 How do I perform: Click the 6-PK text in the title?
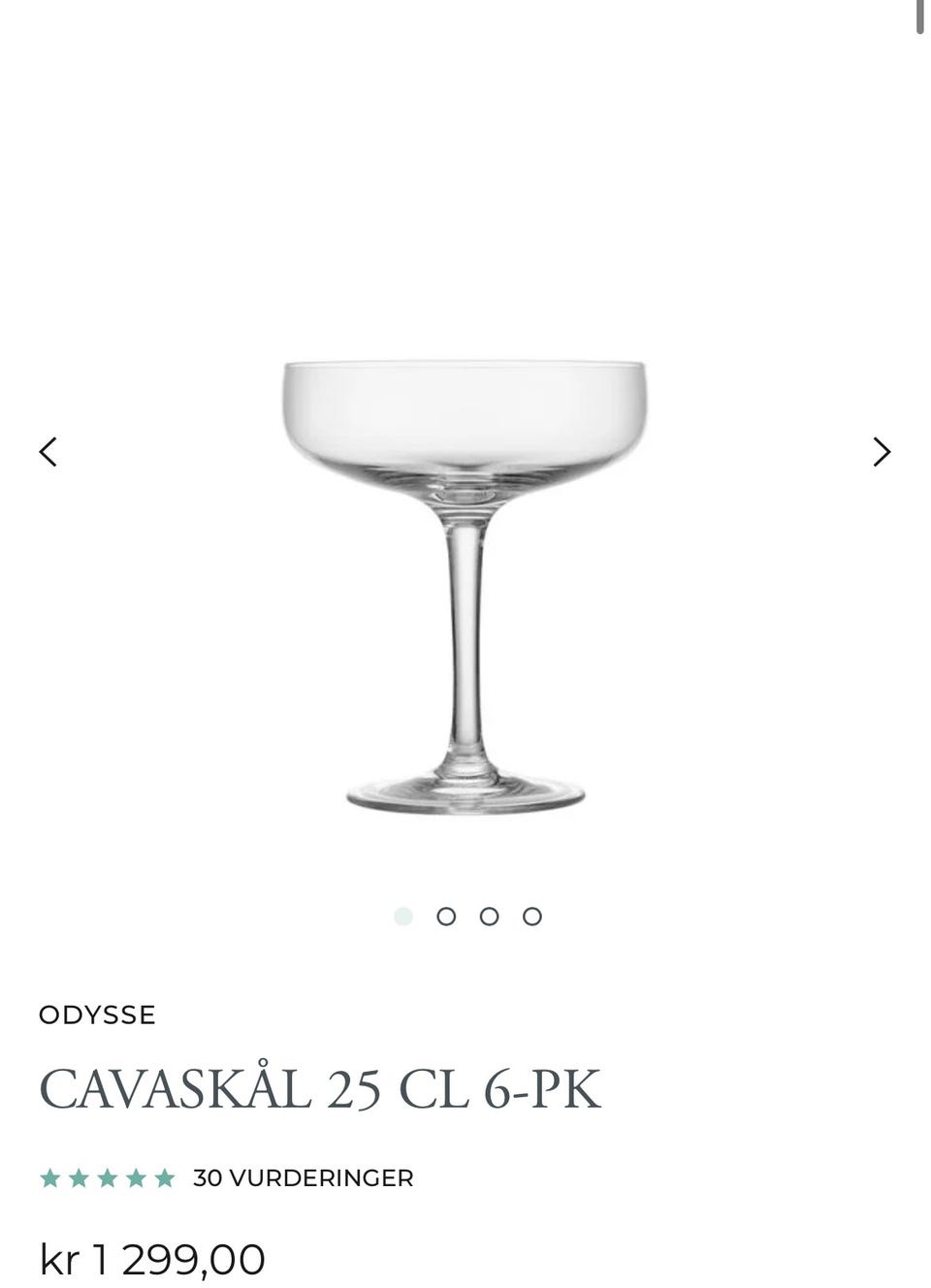pyautogui.click(x=542, y=1089)
